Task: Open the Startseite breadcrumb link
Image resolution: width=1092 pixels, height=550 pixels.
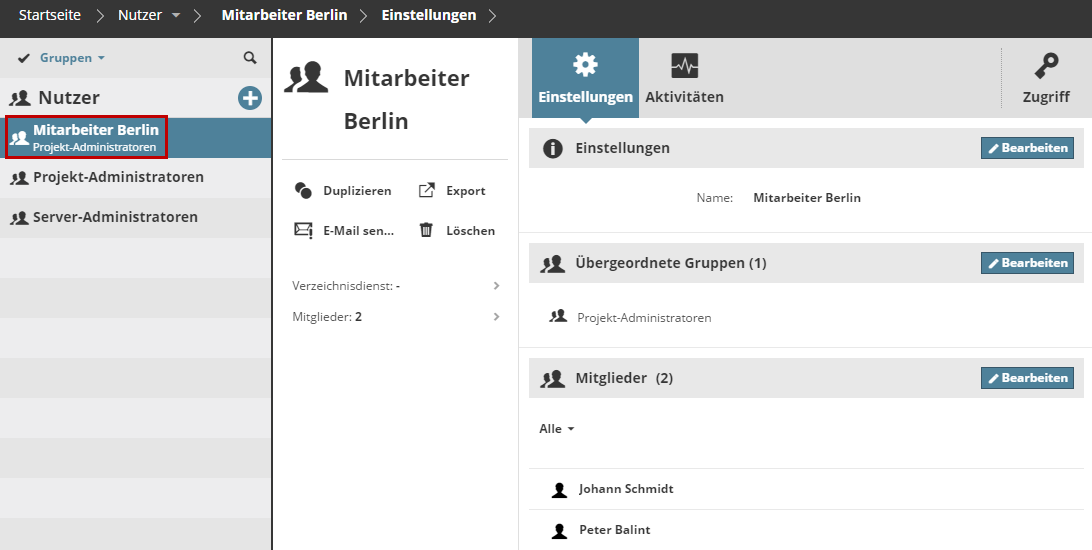Action: 50,15
